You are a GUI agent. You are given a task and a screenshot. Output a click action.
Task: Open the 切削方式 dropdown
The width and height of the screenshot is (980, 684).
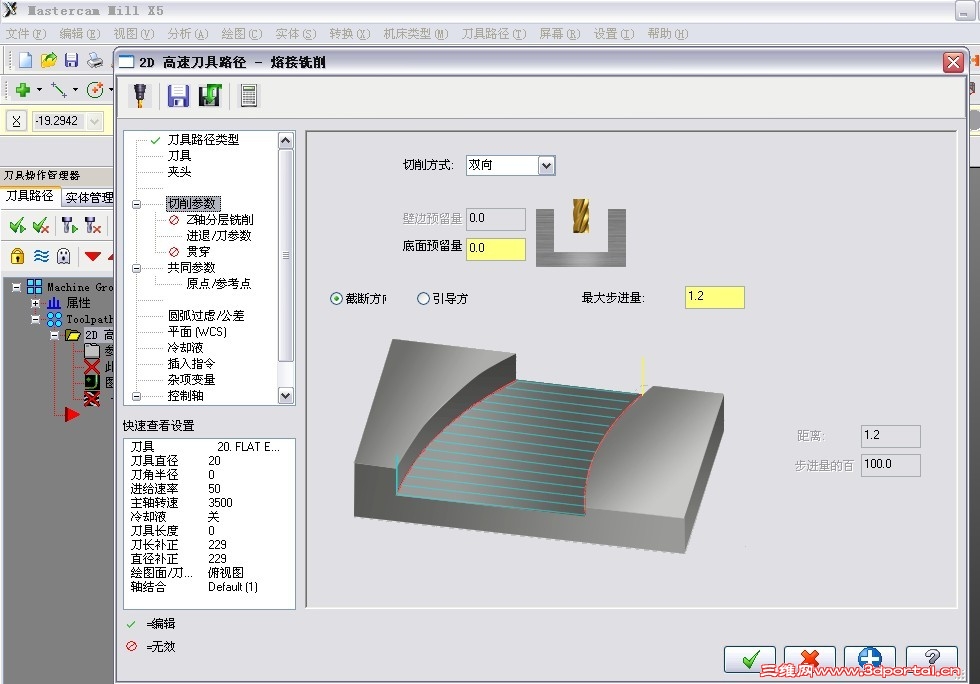click(546, 166)
